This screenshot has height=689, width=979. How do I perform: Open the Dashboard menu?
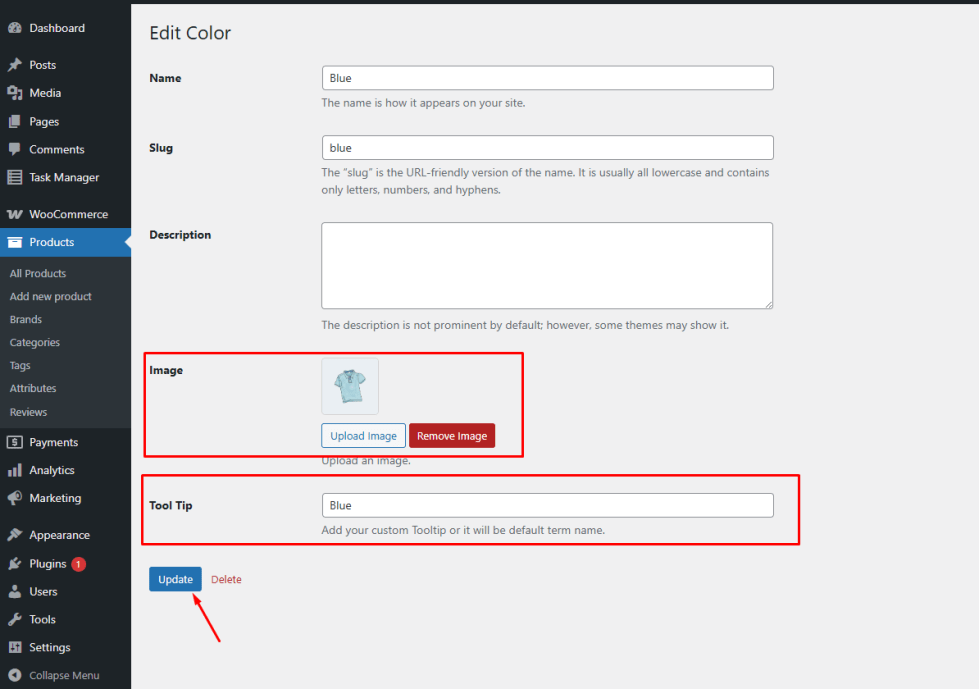(57, 28)
